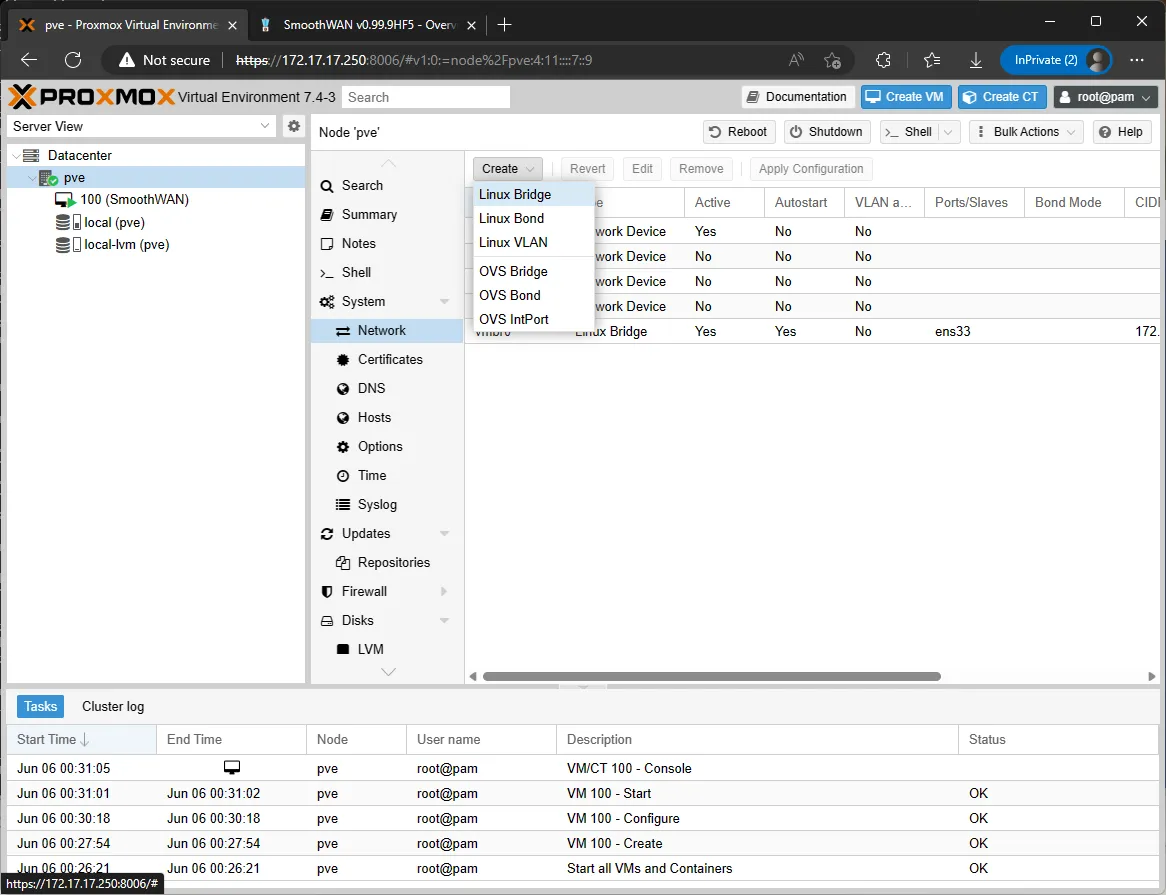Choose OVS Bridge from Create menu
This screenshot has width=1166, height=895.
533,271
